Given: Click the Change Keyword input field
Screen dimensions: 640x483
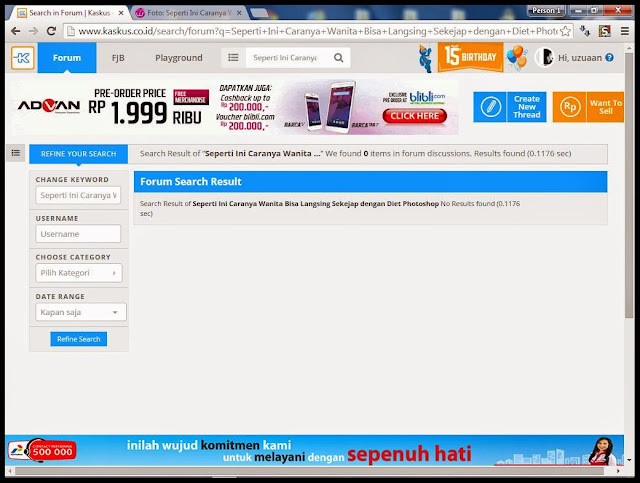Looking at the screenshot, I should [78, 195].
